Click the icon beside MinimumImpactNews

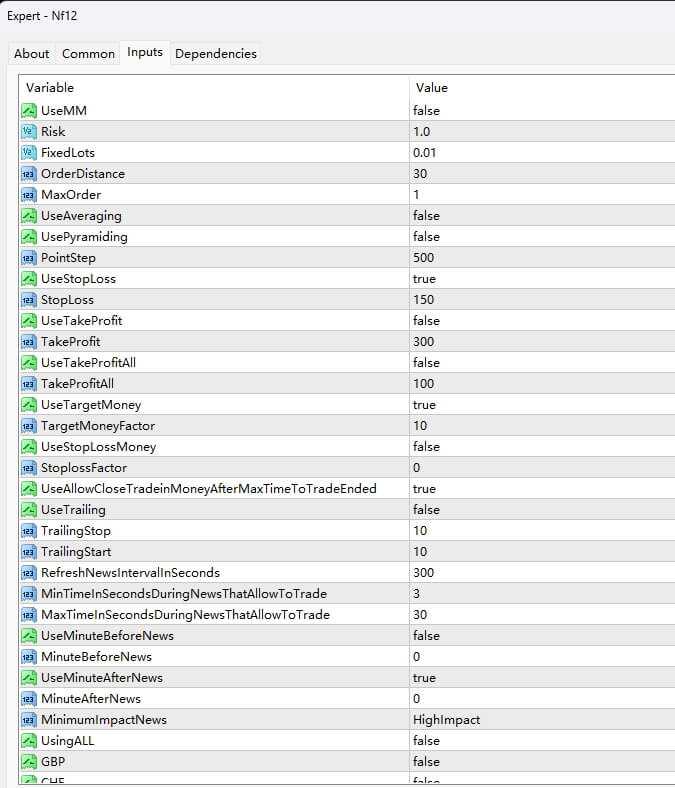pos(28,719)
